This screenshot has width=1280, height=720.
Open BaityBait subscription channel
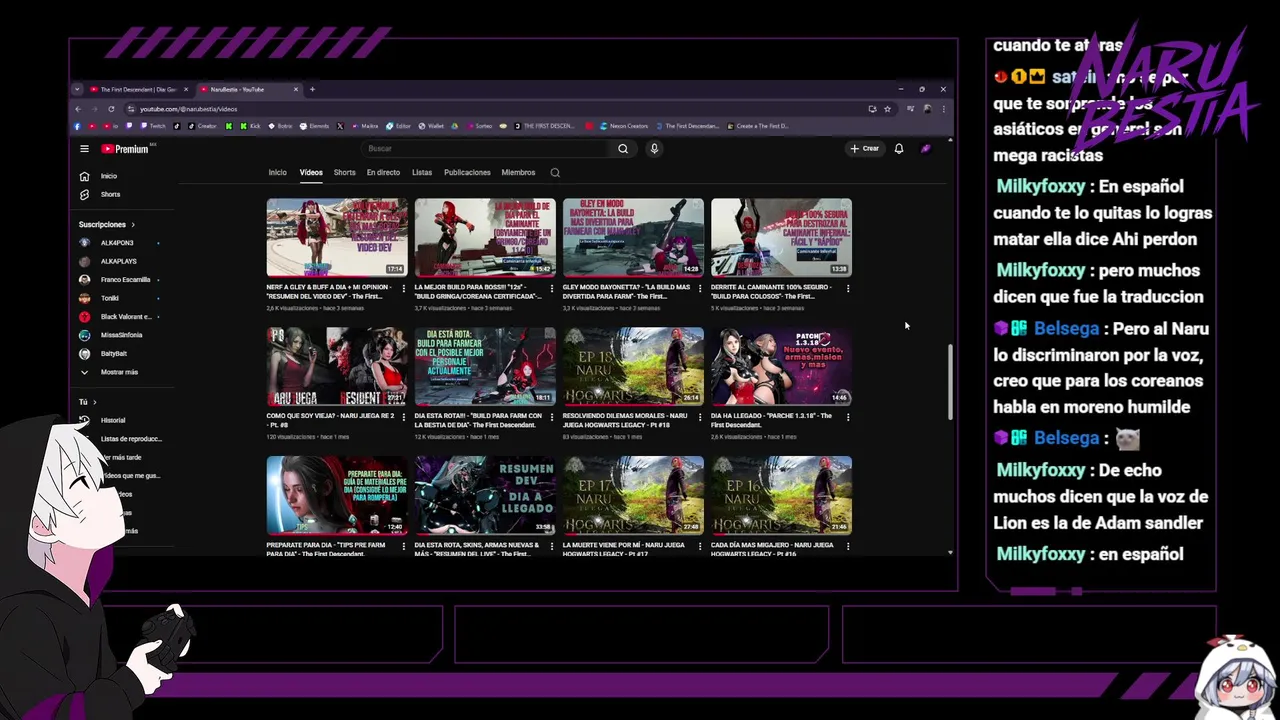(113, 353)
